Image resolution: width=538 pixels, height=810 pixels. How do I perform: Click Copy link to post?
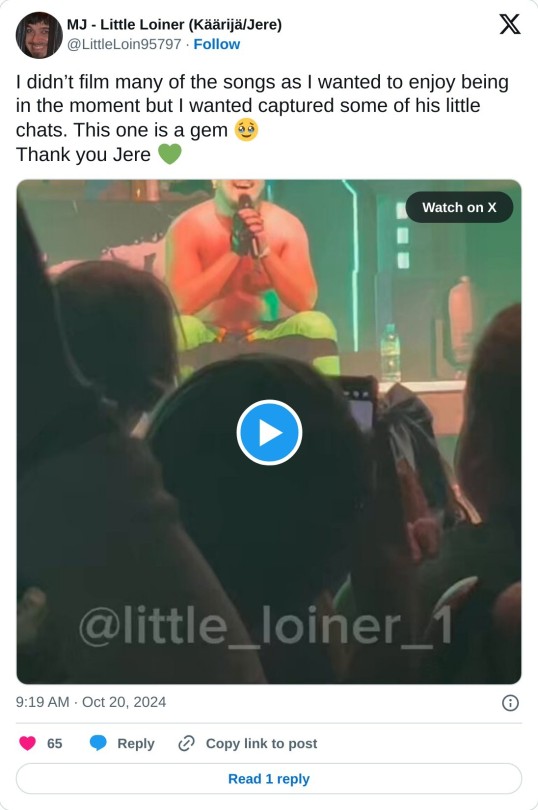coord(262,743)
